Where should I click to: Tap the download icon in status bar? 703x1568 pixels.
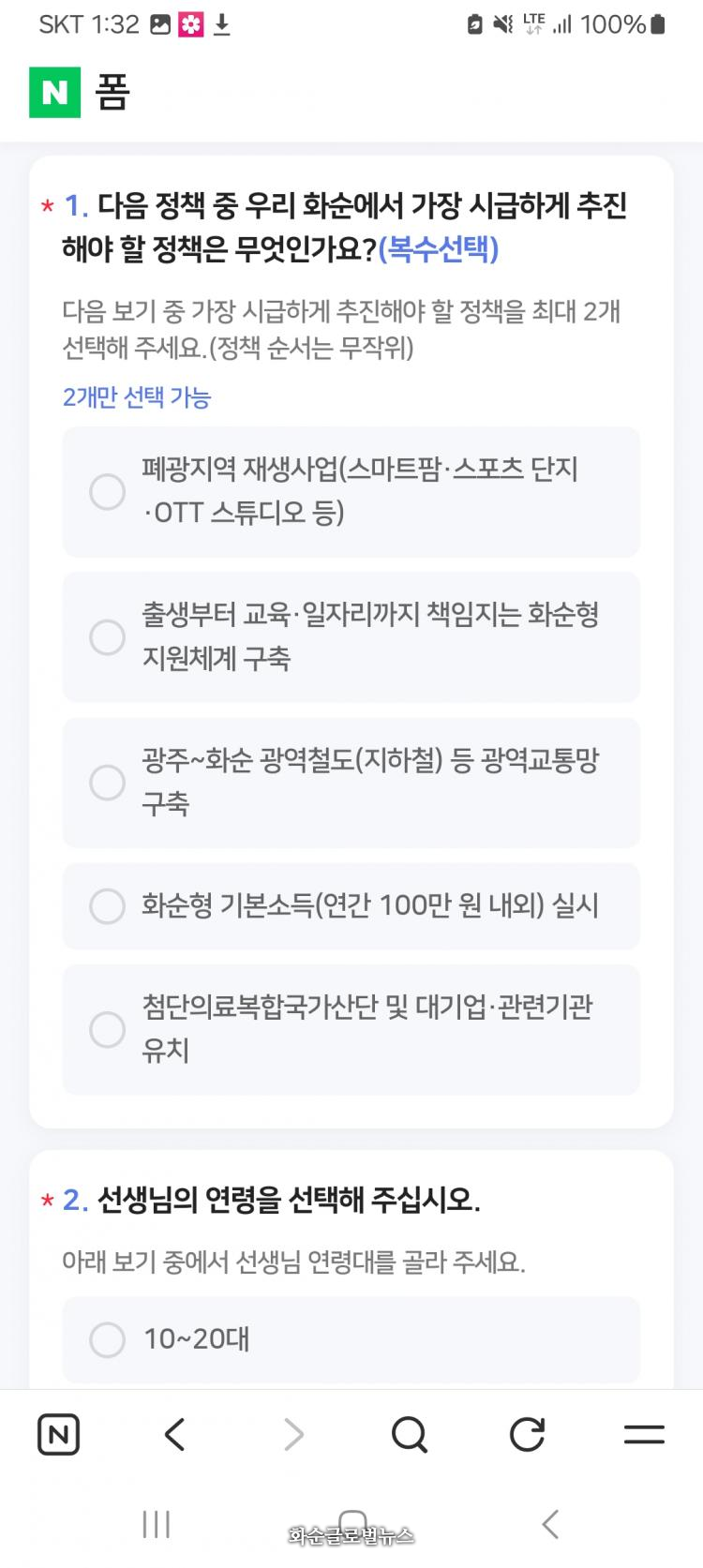222,25
